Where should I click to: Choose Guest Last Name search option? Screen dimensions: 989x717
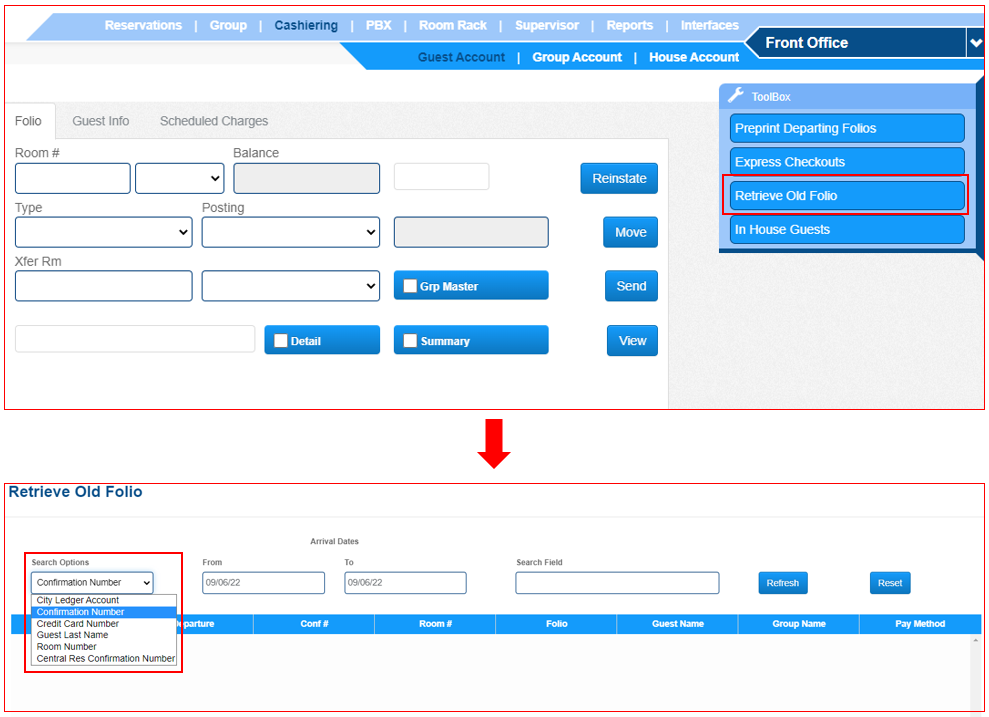tap(73, 635)
